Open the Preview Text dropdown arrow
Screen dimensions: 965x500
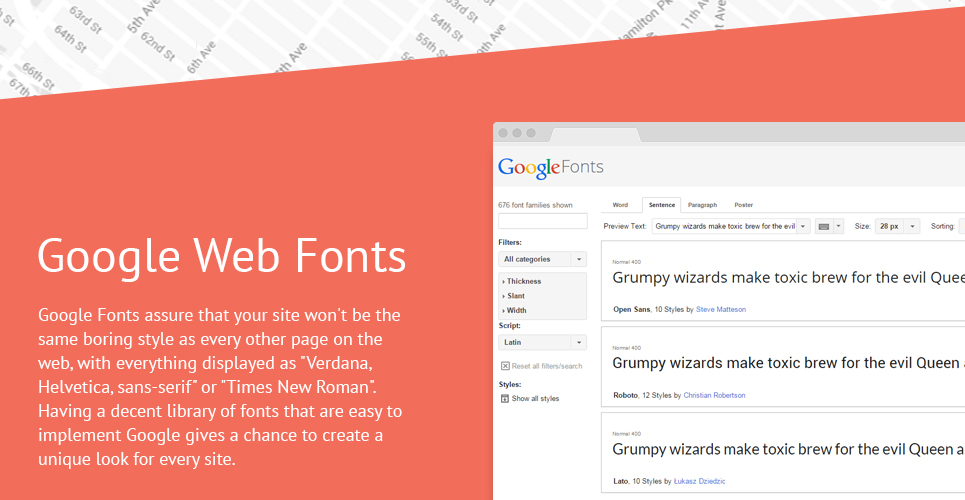tap(803, 227)
